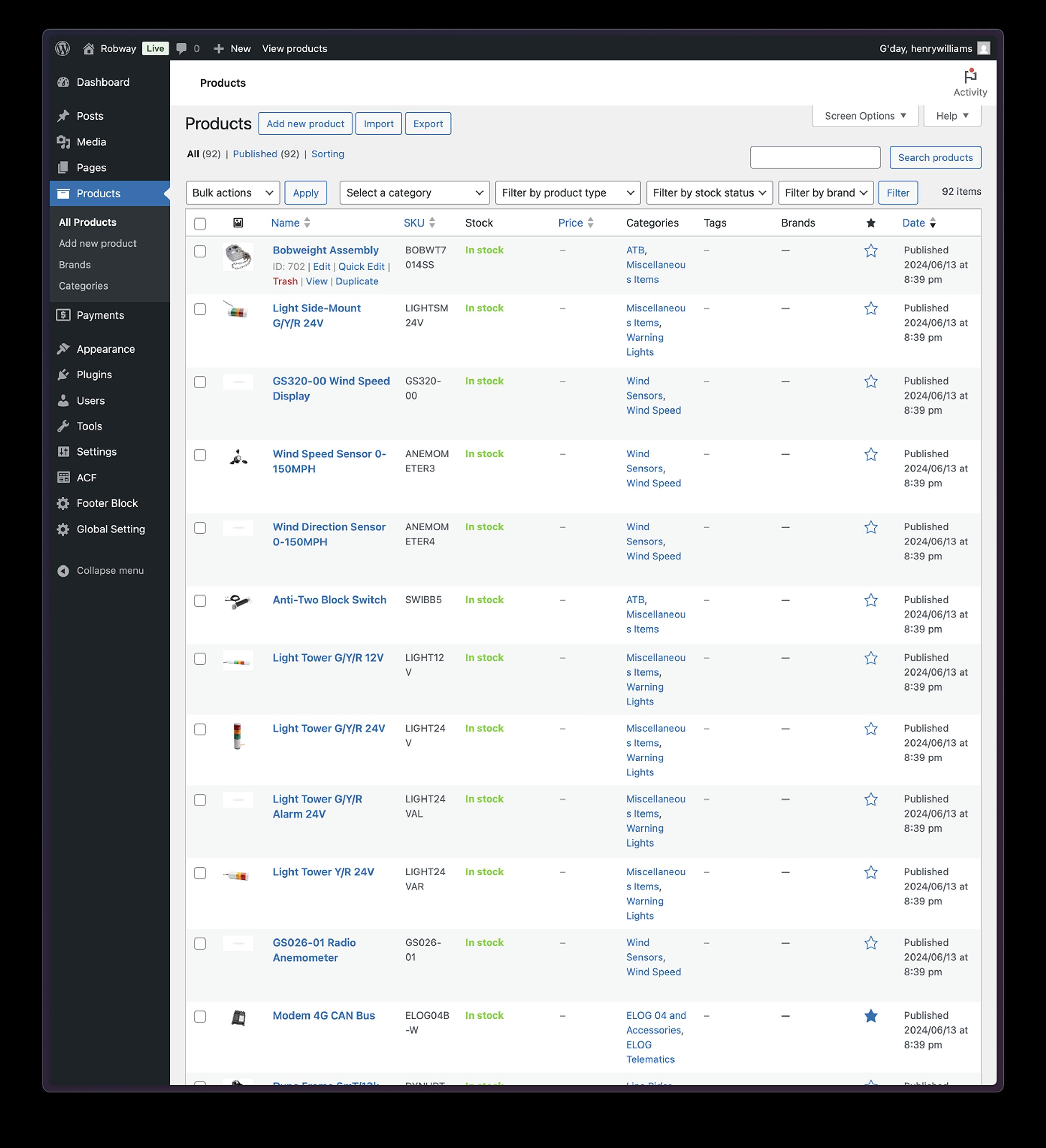The width and height of the screenshot is (1046, 1148).
Task: Check the select-all products checkbox
Action: (200, 224)
